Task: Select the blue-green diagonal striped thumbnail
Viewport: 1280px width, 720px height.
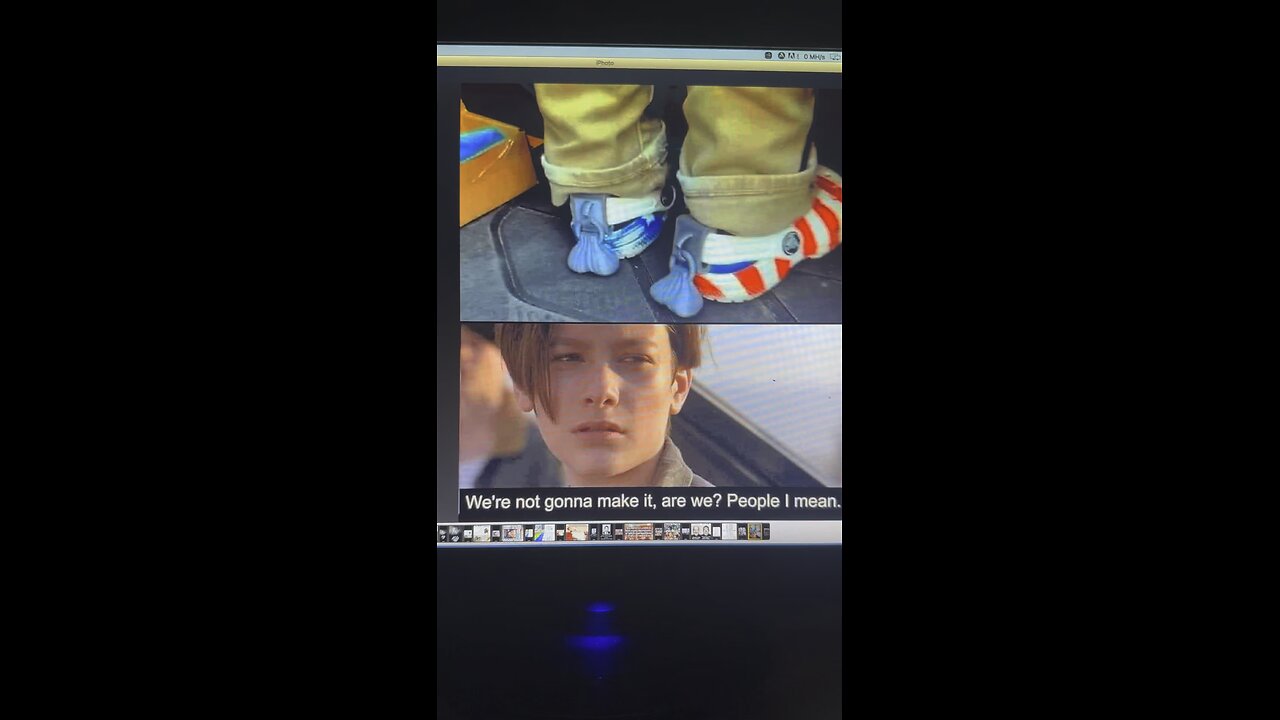Action: pos(545,532)
